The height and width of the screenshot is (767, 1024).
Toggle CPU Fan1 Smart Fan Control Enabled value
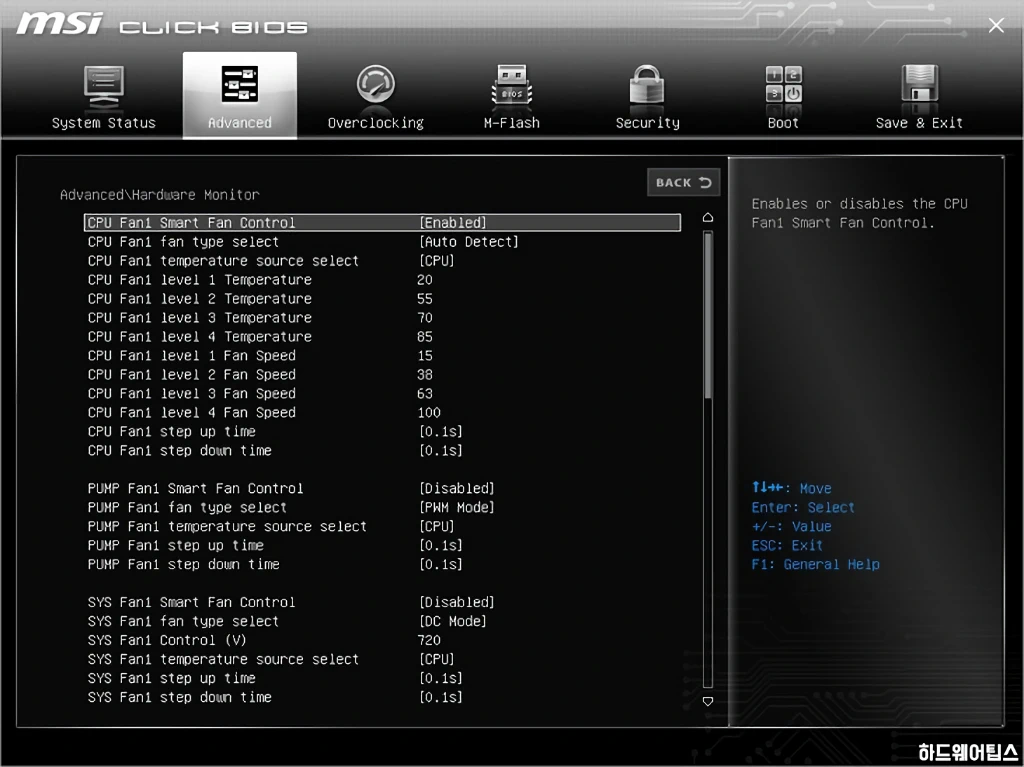pos(453,223)
